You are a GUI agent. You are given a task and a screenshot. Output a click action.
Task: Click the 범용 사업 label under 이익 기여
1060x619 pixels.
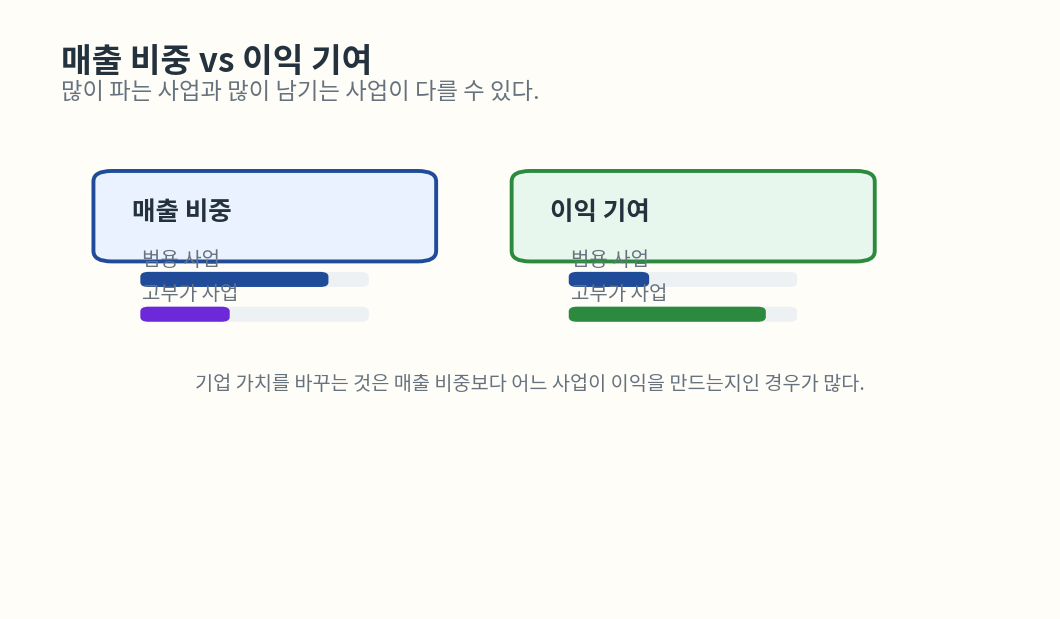coord(609,258)
